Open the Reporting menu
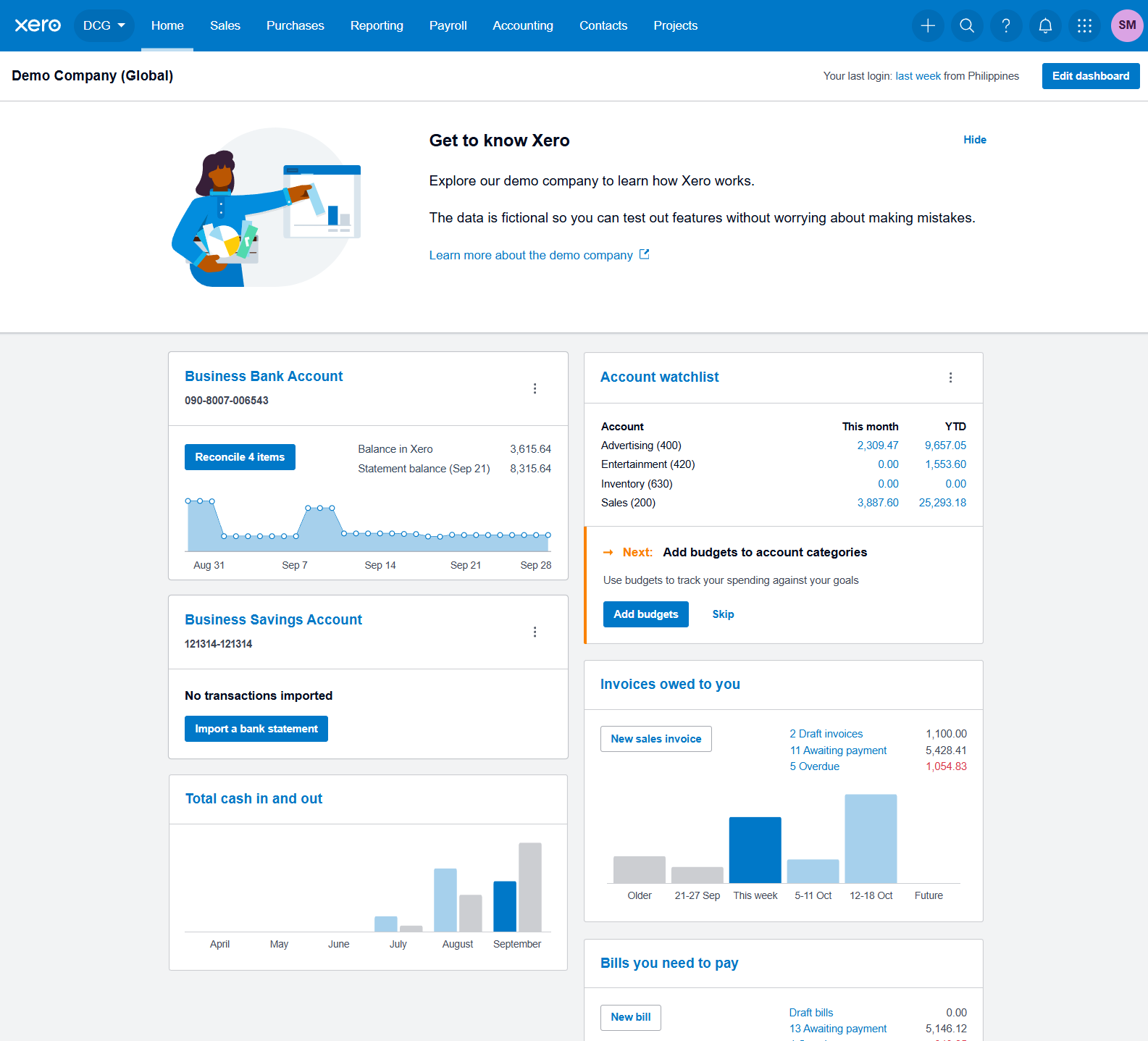The image size is (1148, 1041). [377, 25]
